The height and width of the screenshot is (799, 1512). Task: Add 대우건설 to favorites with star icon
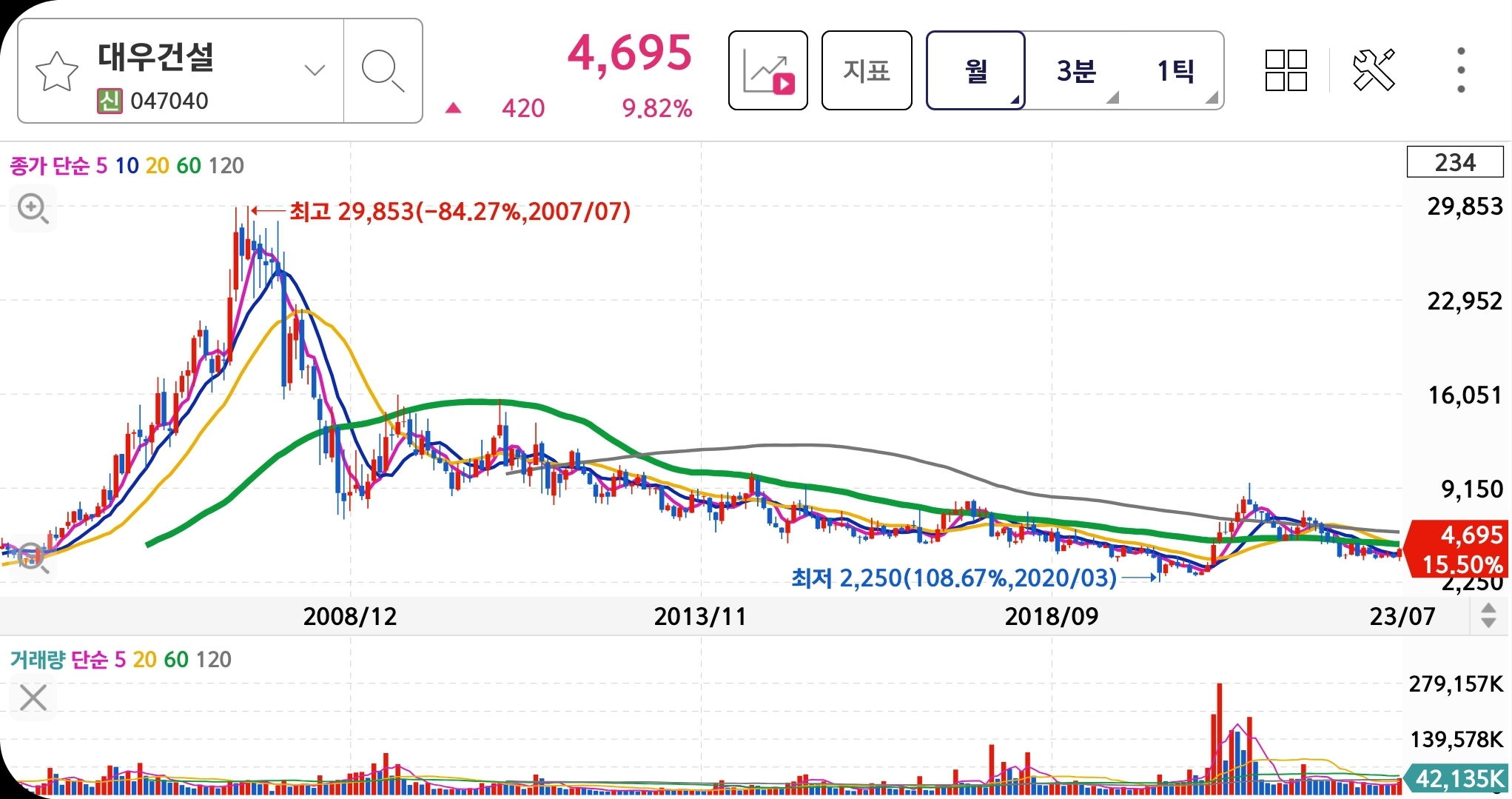pos(57,72)
